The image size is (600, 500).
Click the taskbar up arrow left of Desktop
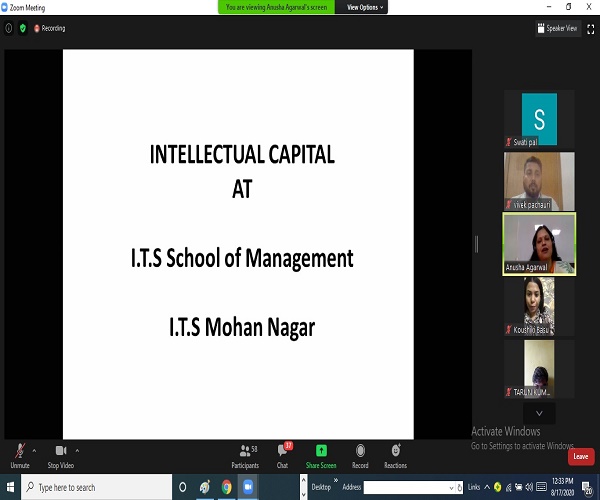(303, 479)
